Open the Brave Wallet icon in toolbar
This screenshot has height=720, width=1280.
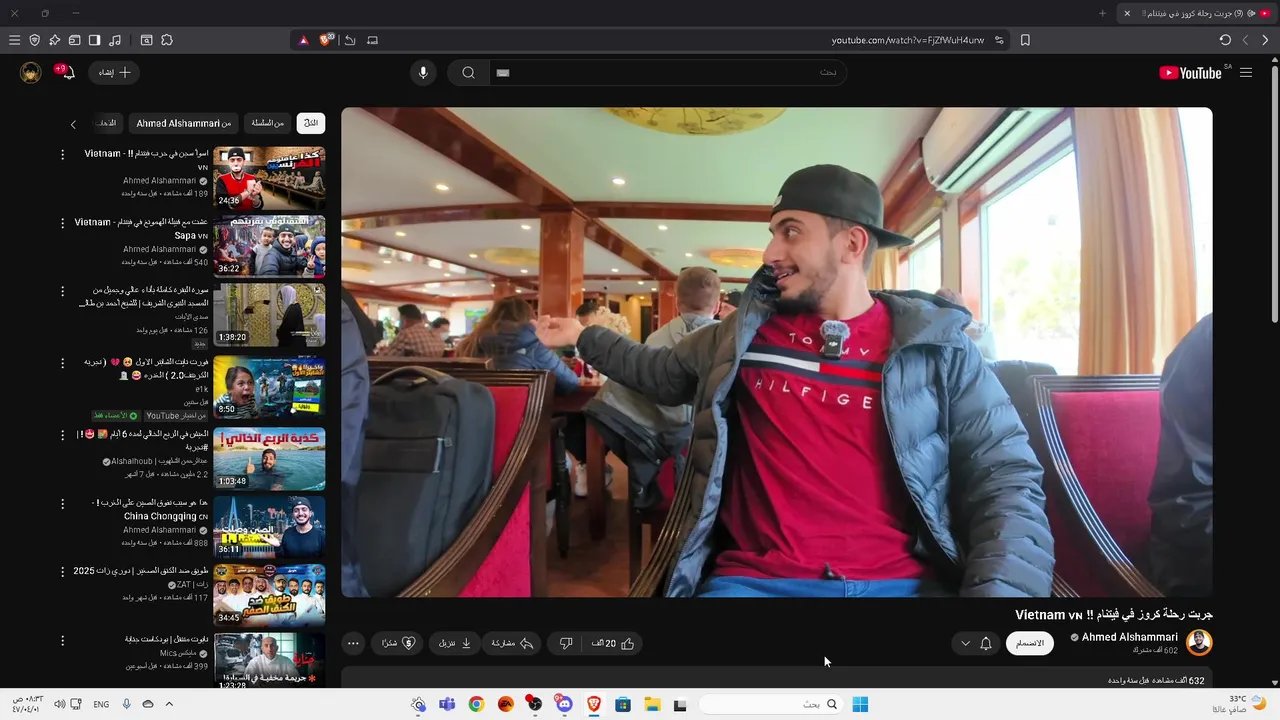point(74,40)
